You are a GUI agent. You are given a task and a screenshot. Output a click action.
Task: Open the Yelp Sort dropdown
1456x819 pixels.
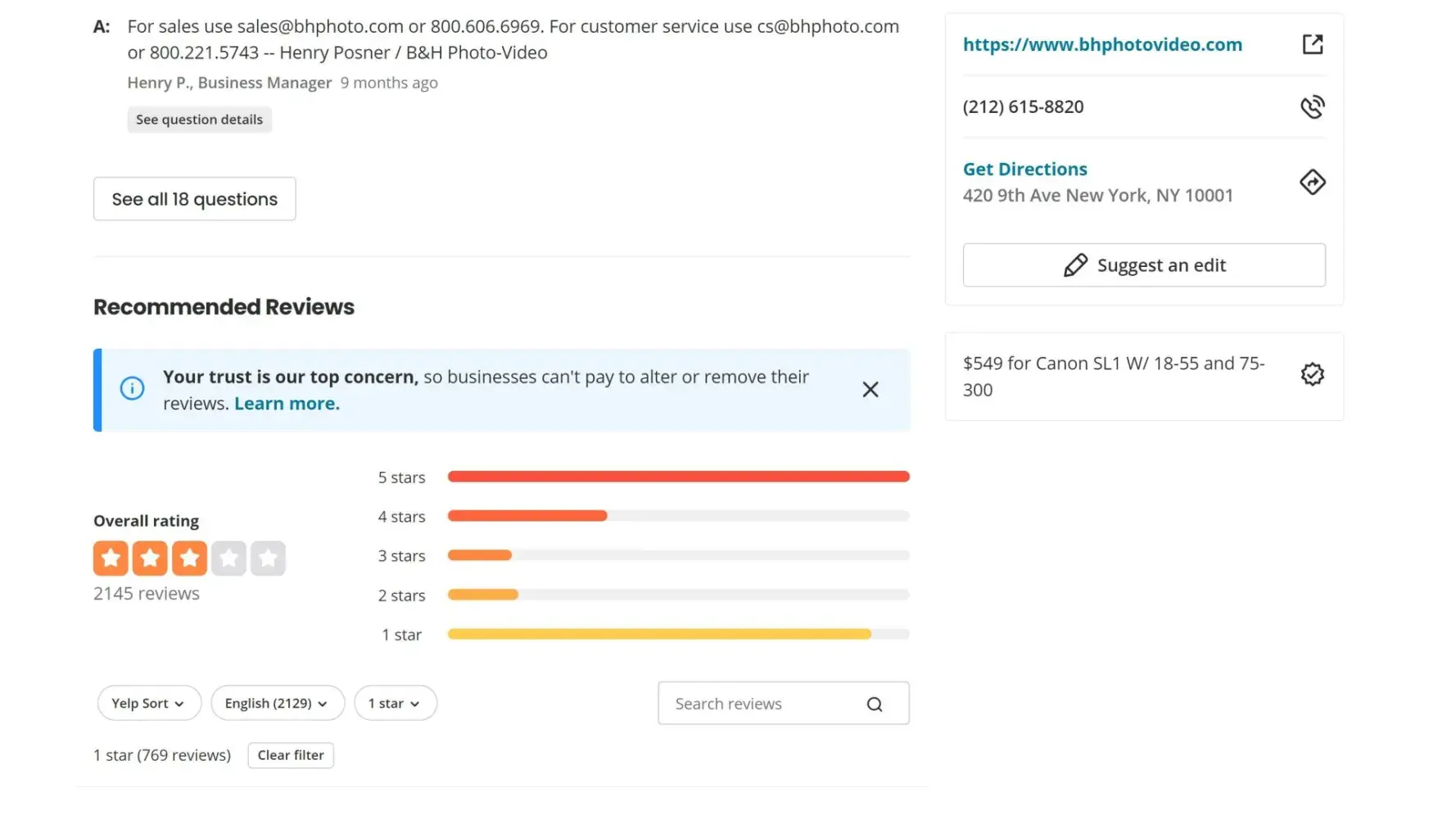148,704
